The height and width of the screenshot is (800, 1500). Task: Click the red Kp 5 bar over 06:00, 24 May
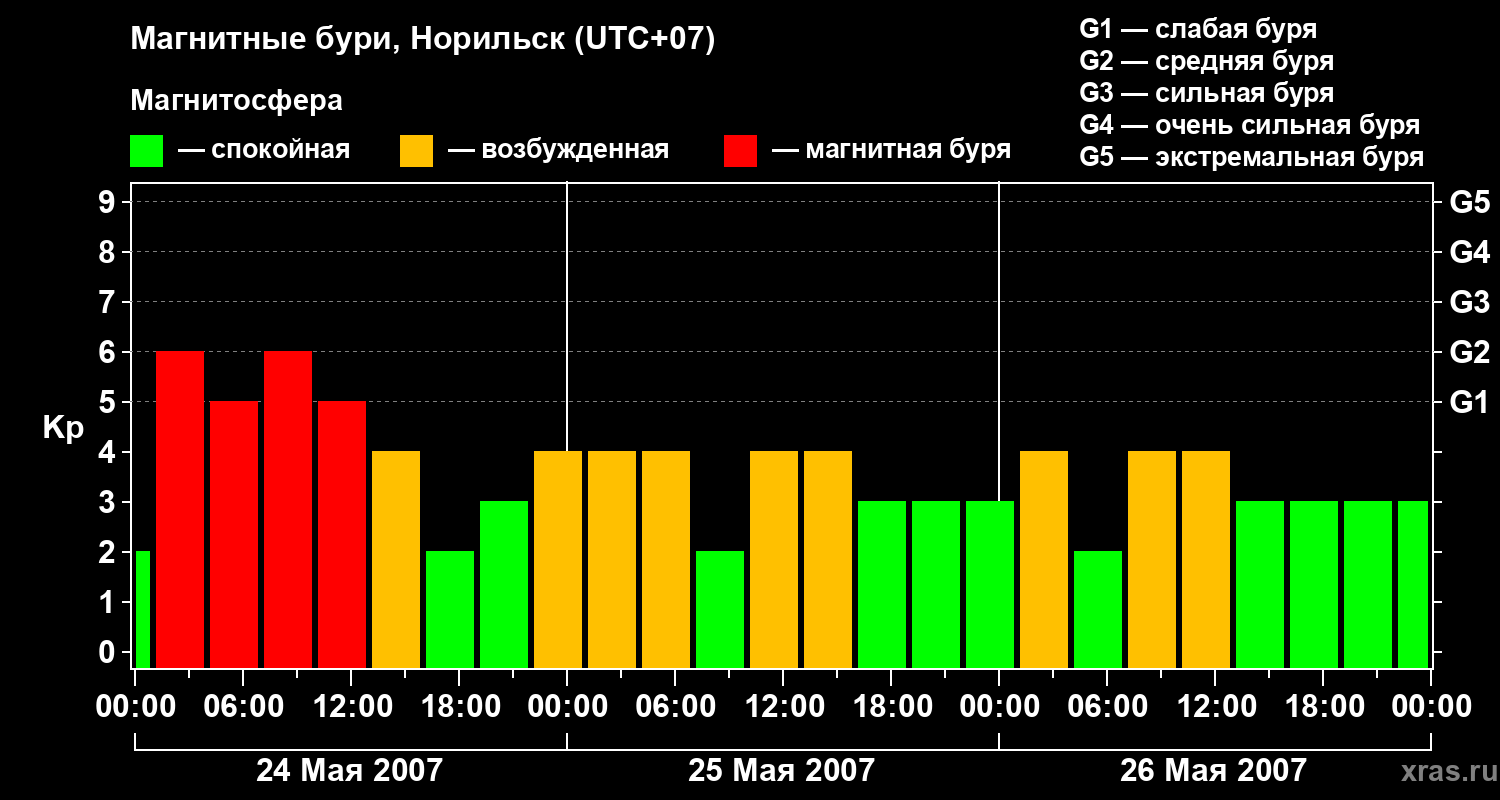pyautogui.click(x=234, y=534)
